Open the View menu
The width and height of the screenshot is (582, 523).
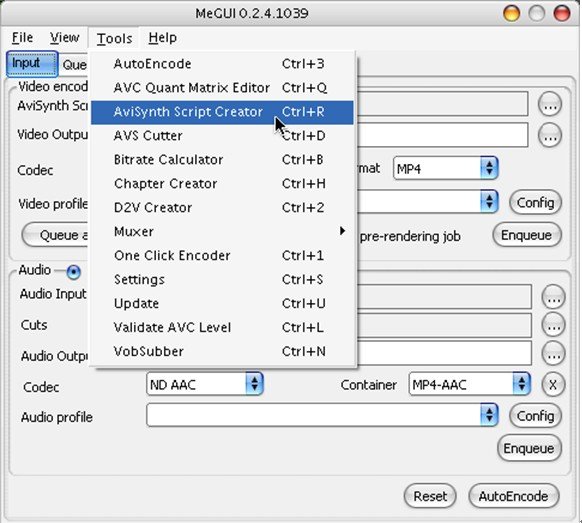(65, 38)
